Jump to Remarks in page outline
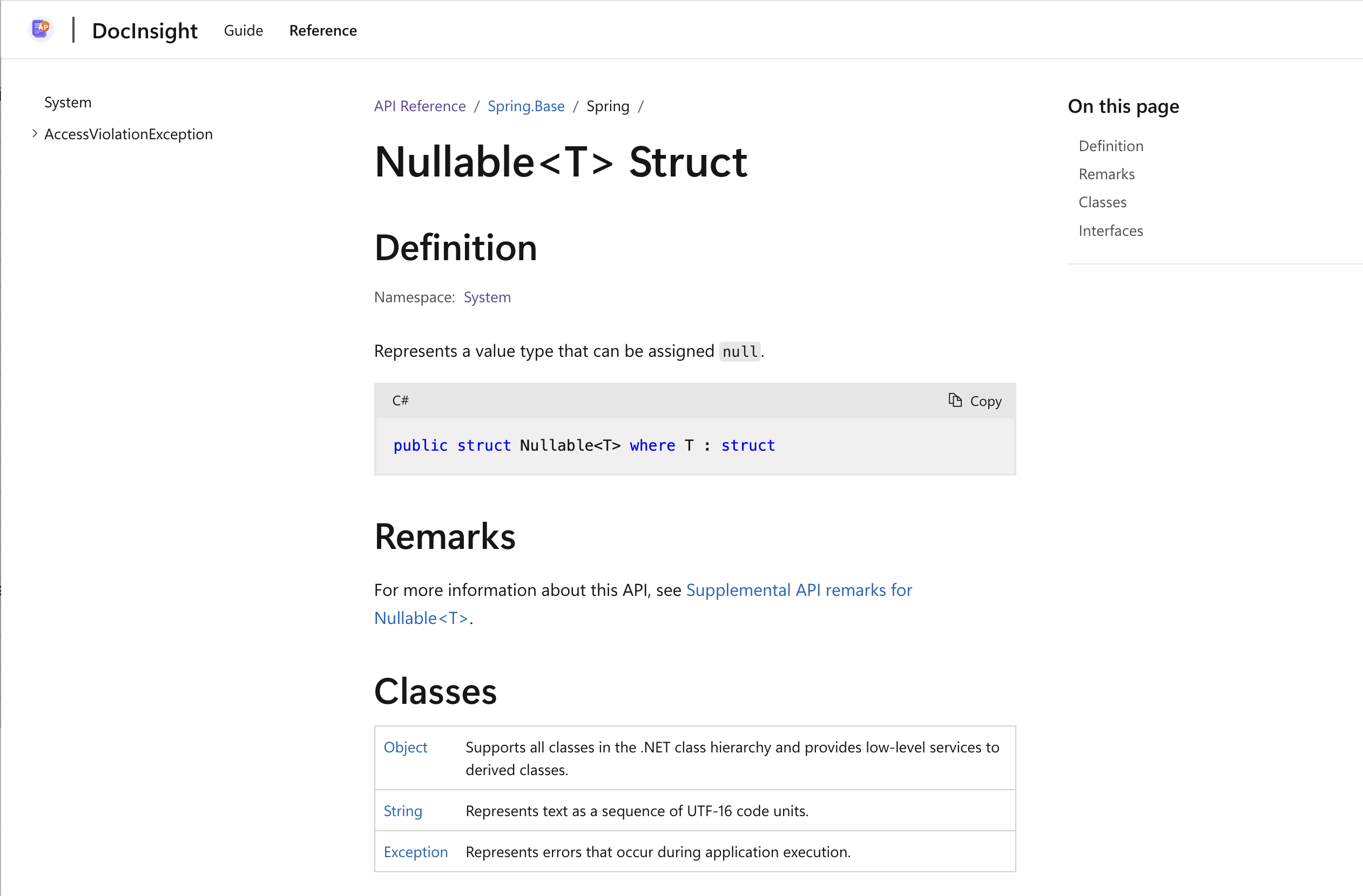This screenshot has height=896, width=1363. tap(1106, 174)
